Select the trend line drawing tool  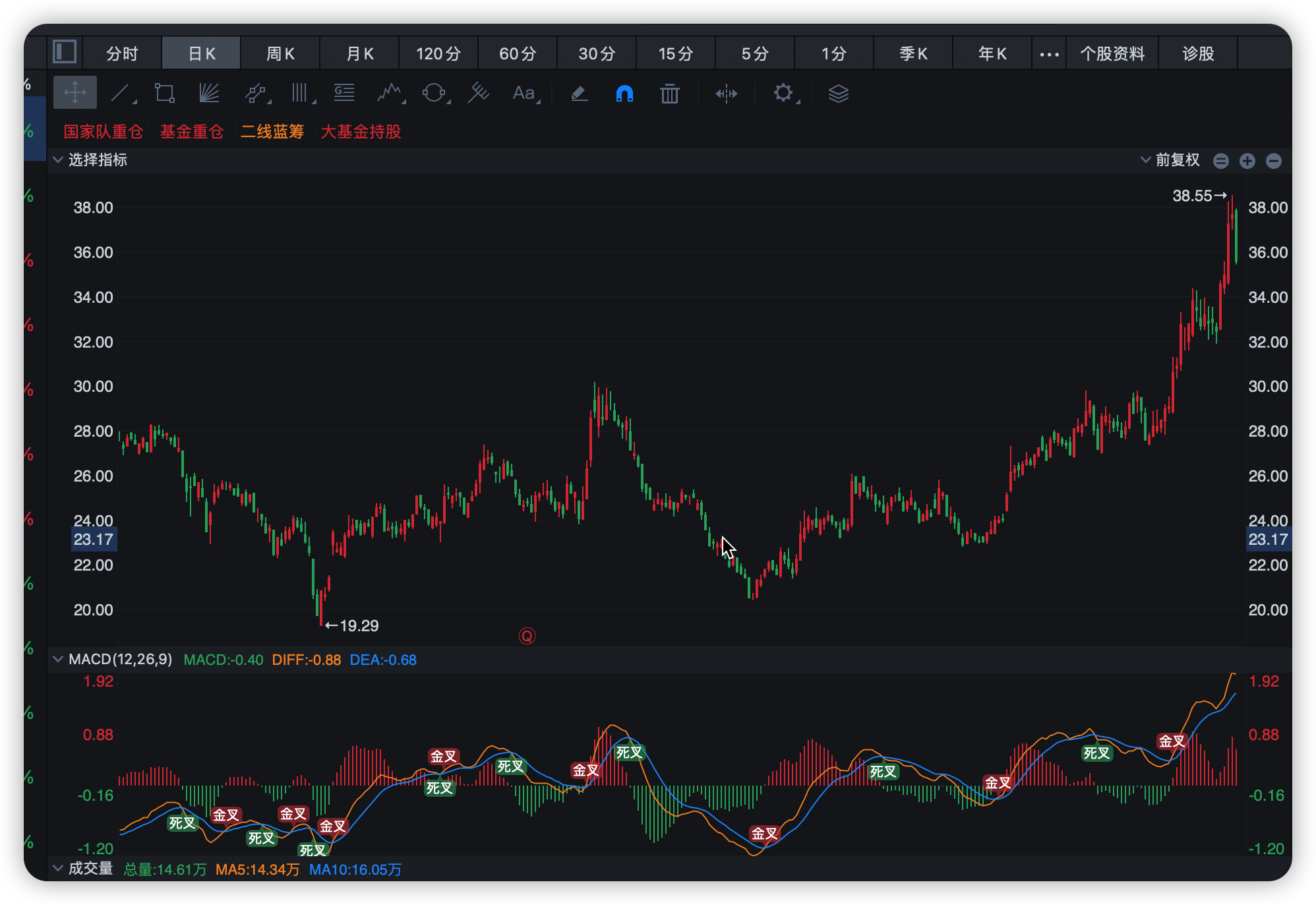point(121,93)
